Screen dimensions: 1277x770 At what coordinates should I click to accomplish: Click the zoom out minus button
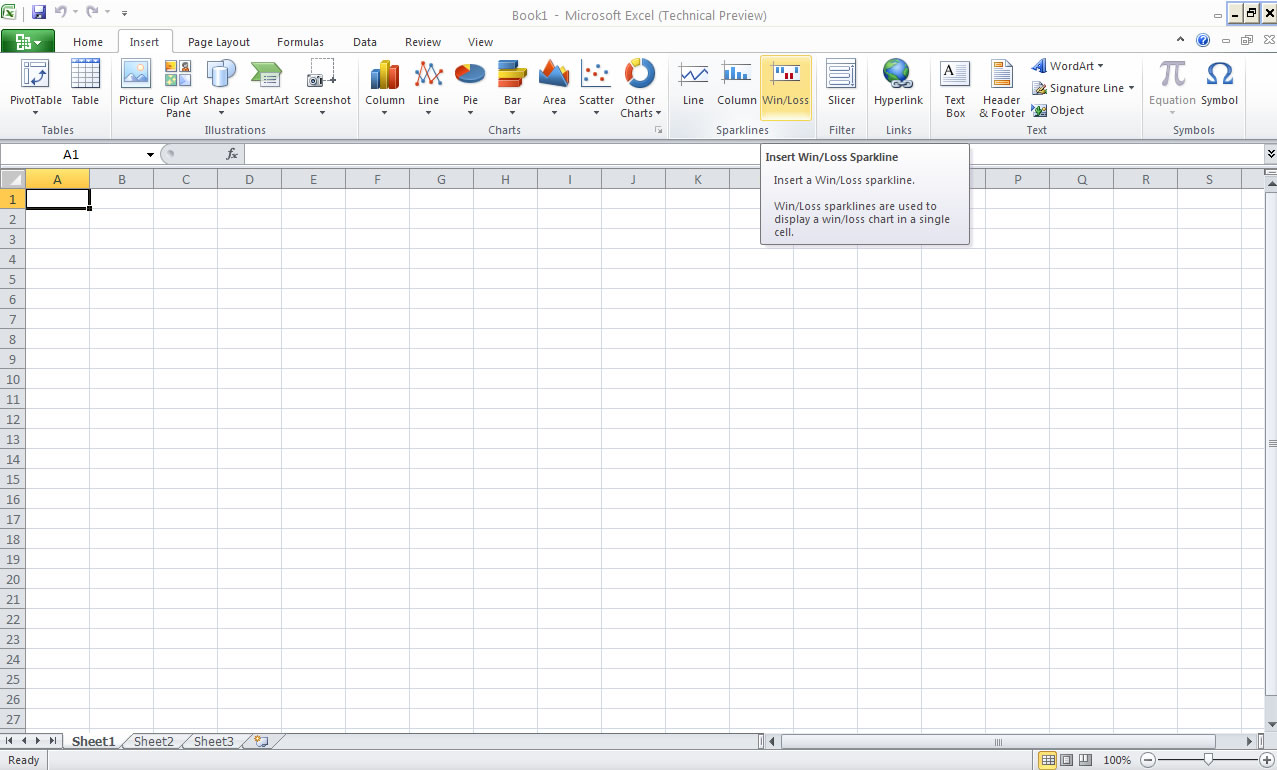[x=1148, y=760]
